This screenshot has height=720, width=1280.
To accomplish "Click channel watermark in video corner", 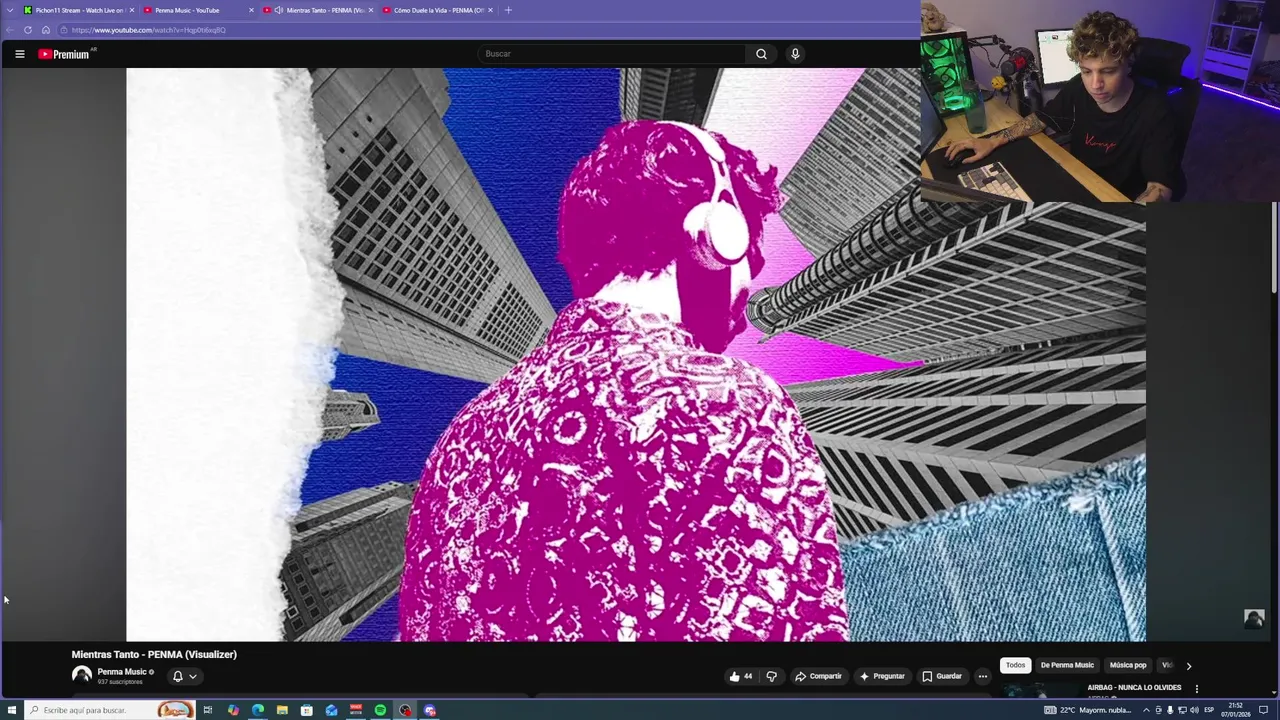I will [x=1254, y=619].
